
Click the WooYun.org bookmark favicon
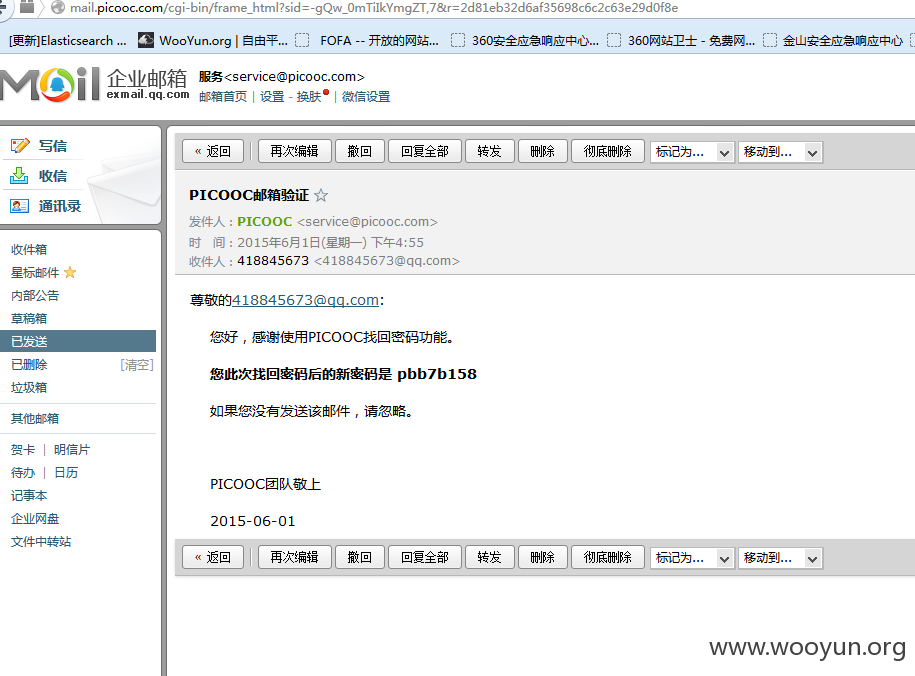pos(146,40)
